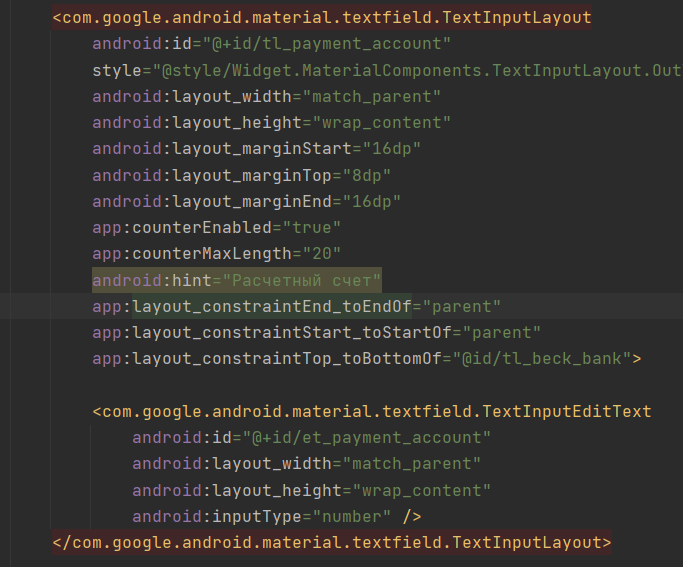Click the layout_width="match_parent" line of TextInputLayout
Viewport: 683px width, 567px height.
267,97
